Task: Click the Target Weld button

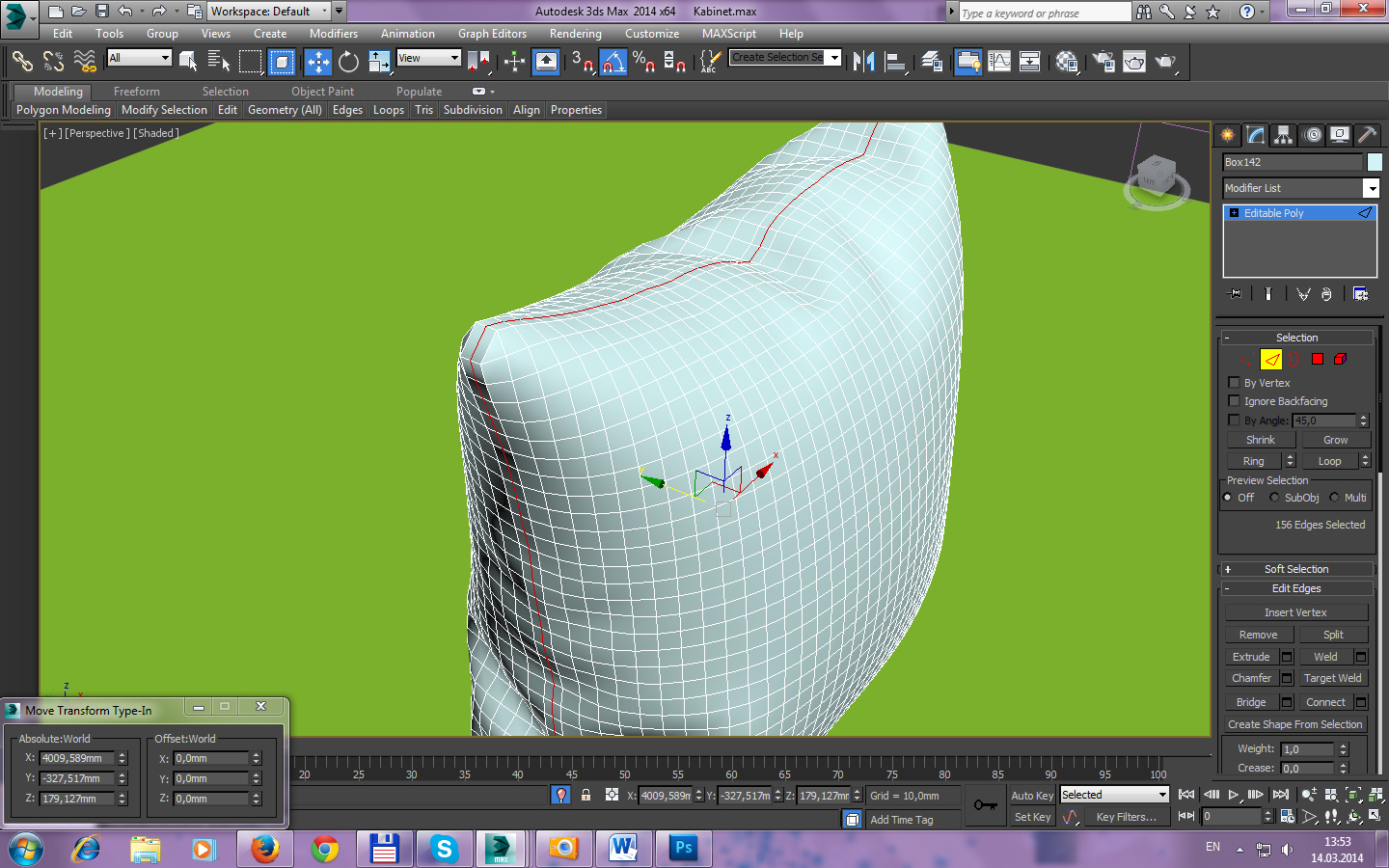Action: 1332,678
